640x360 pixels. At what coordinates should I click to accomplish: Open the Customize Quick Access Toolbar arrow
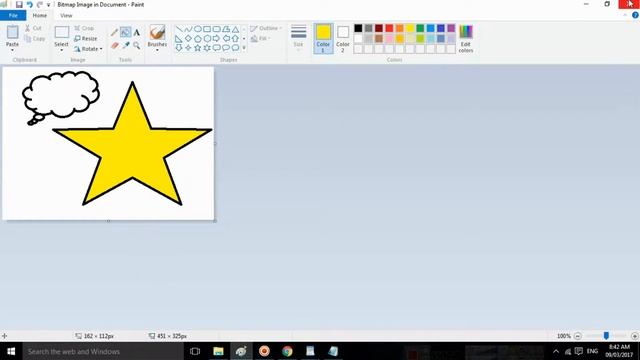pyautogui.click(x=49, y=5)
